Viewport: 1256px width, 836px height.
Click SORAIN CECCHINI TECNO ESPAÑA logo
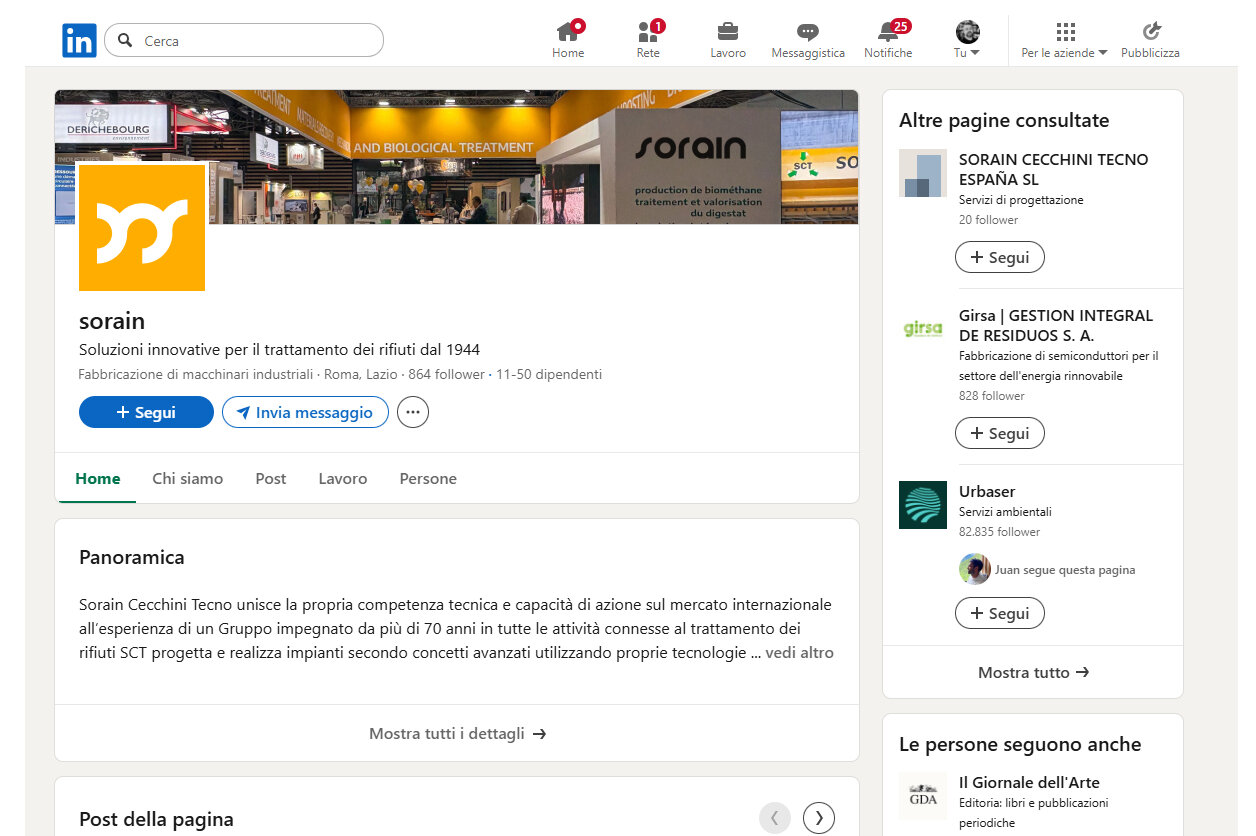click(922, 173)
